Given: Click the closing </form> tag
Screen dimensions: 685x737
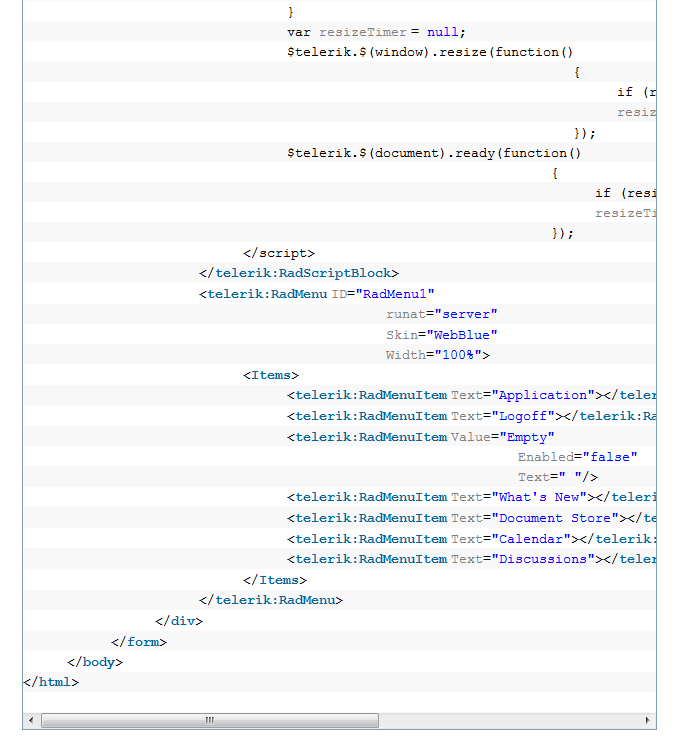Looking at the screenshot, I should pos(139,642).
